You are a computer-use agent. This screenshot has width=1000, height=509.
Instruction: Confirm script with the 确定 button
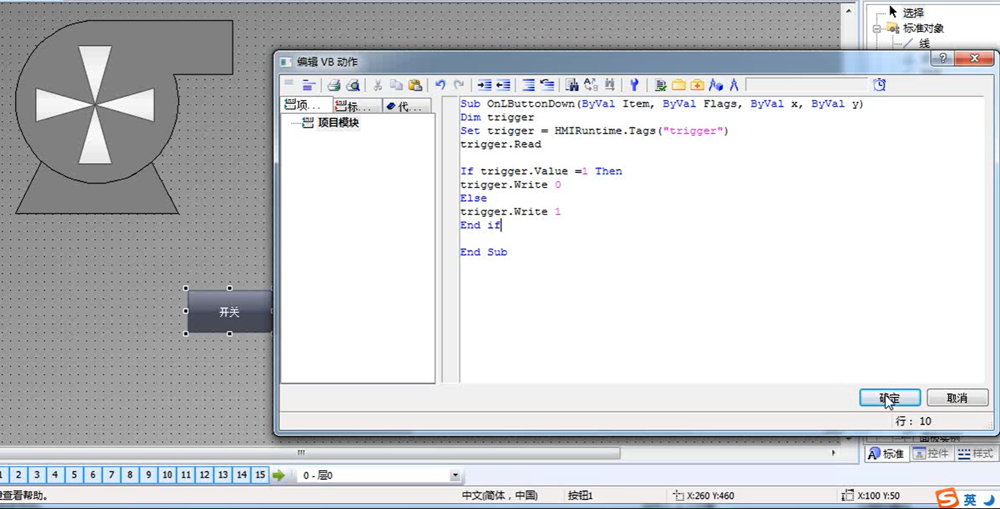pyautogui.click(x=889, y=398)
